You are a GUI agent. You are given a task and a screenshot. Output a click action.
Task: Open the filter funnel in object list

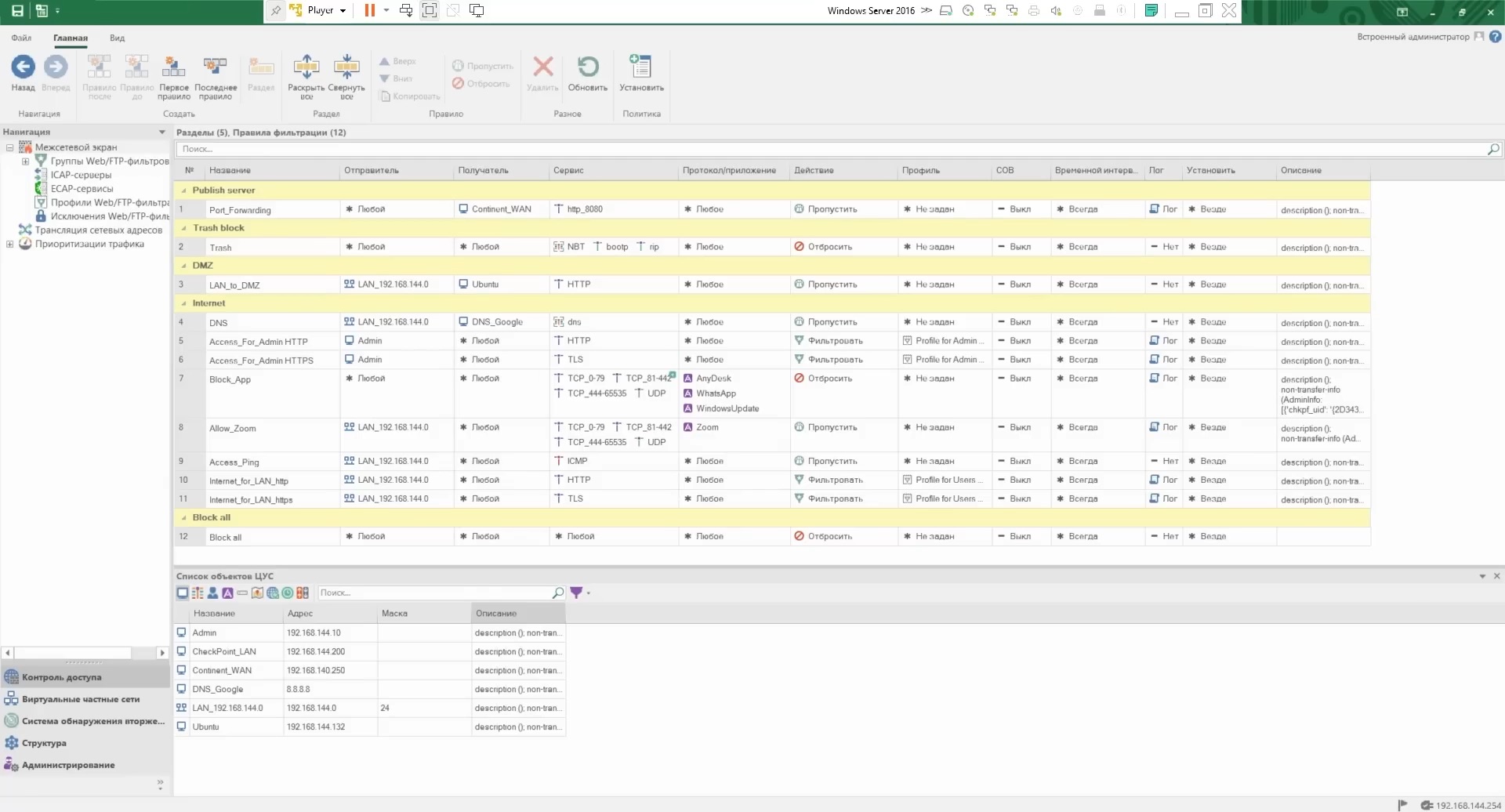click(x=576, y=593)
